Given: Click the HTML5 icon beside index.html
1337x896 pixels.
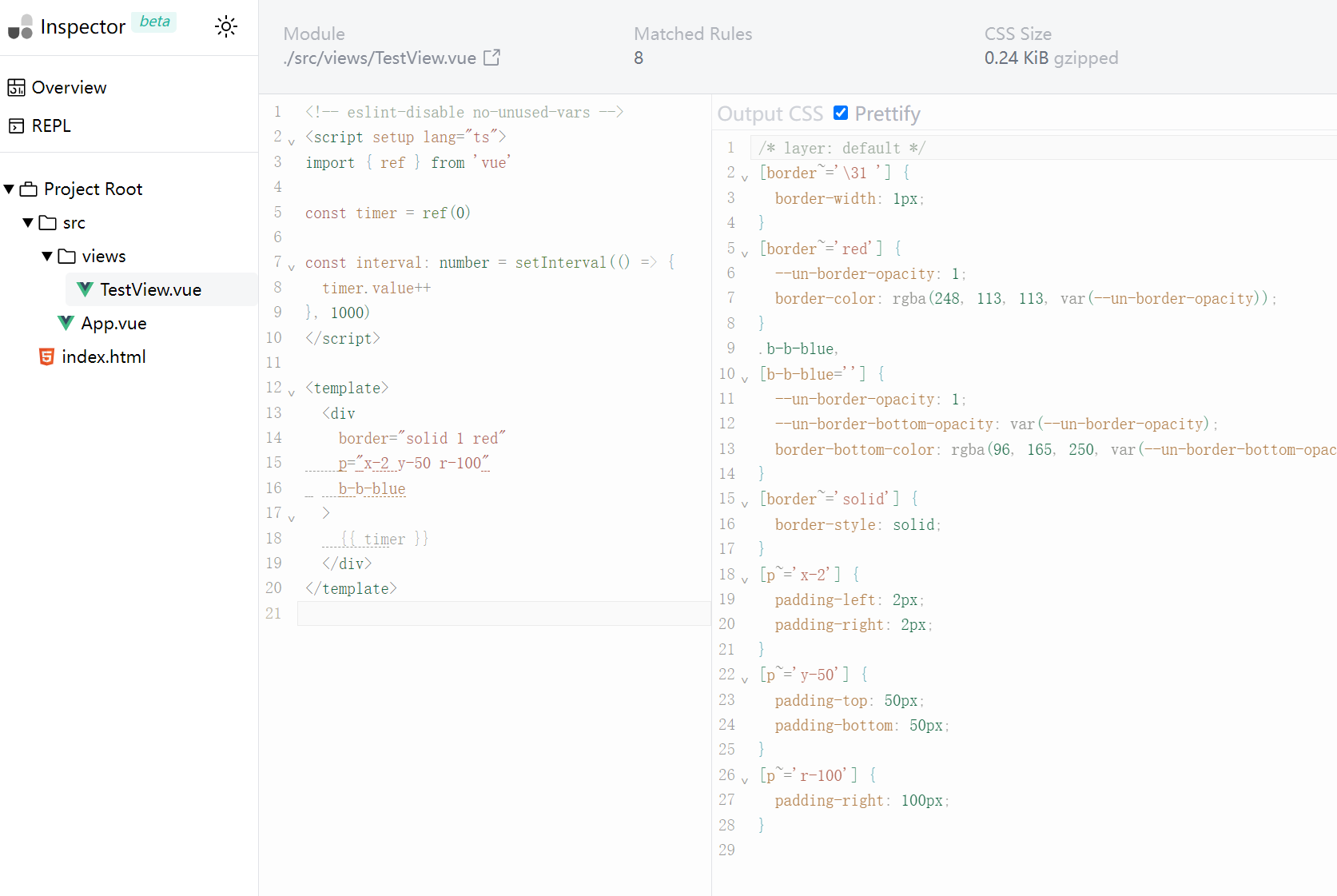Looking at the screenshot, I should [46, 356].
